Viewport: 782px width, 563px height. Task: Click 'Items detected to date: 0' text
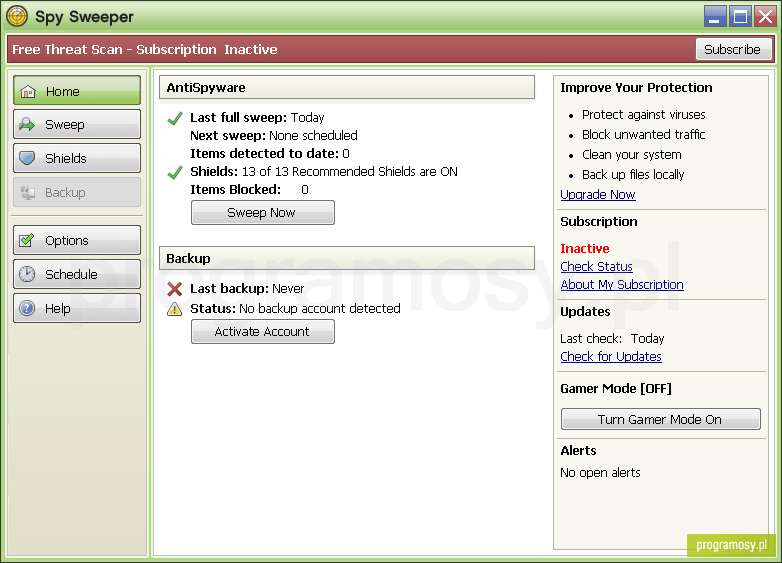click(270, 154)
